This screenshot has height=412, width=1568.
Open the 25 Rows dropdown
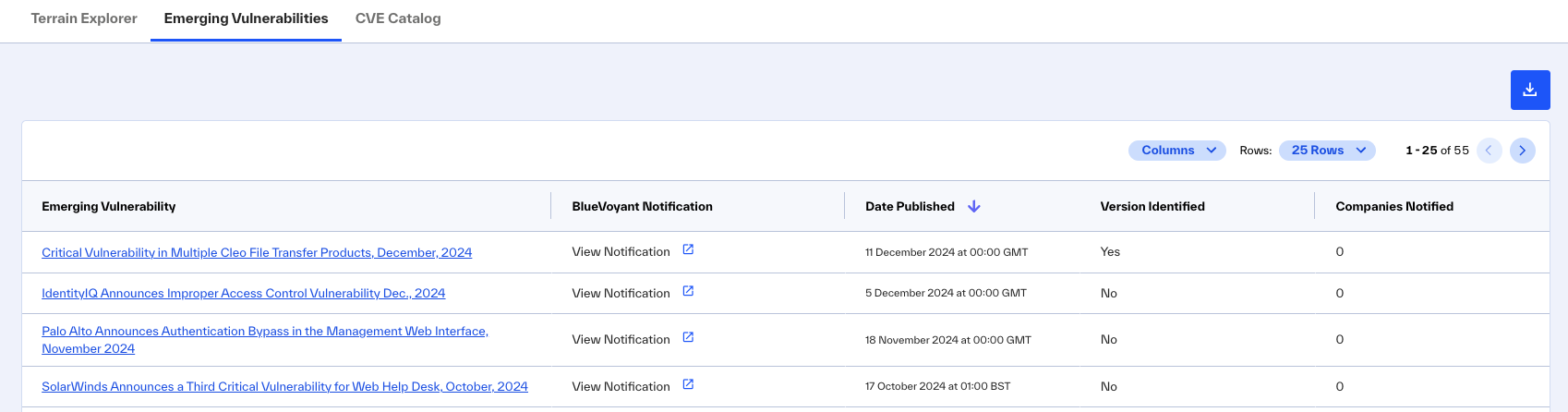[1327, 151]
